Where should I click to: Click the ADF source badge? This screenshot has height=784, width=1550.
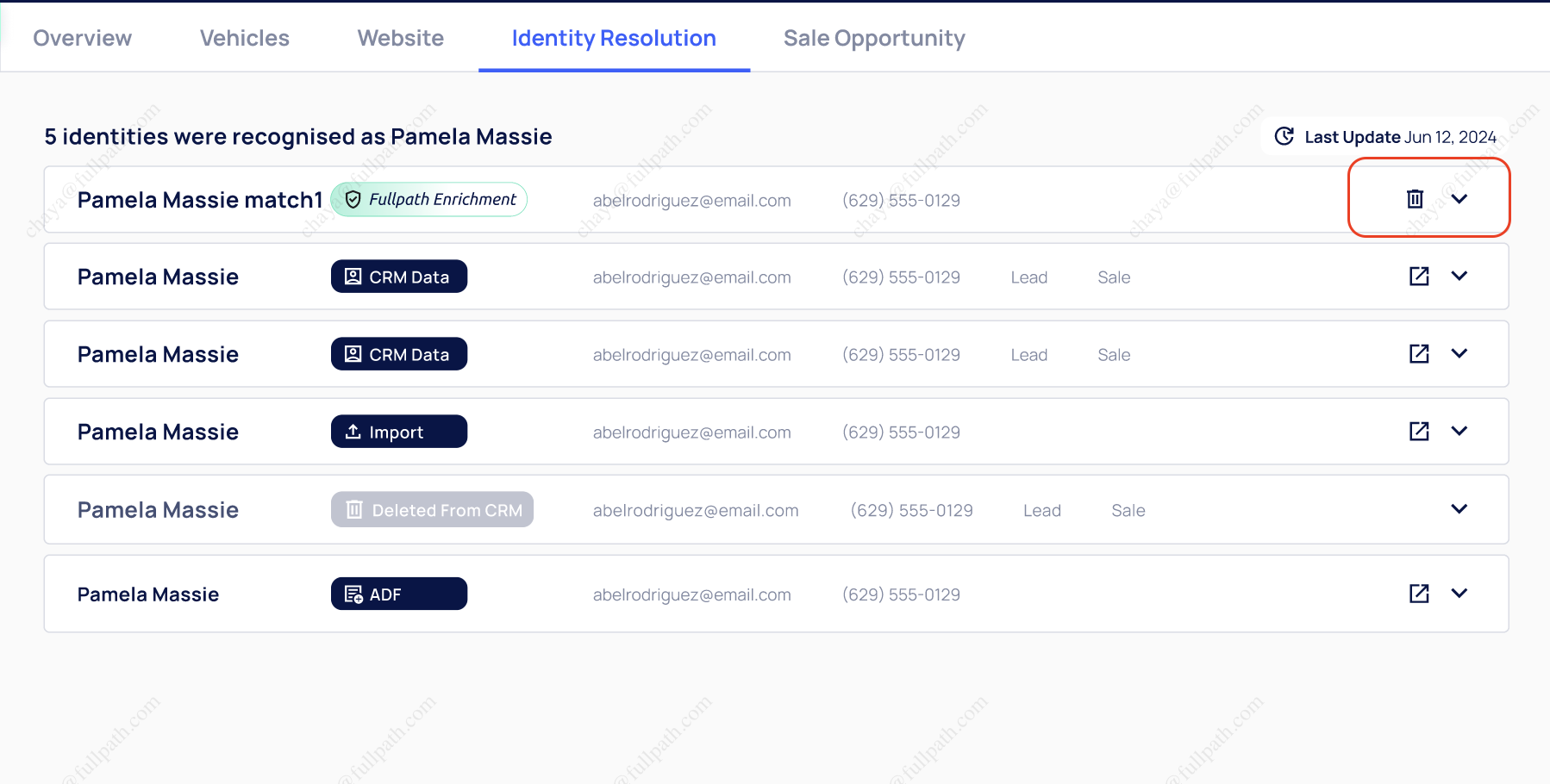[x=399, y=594]
